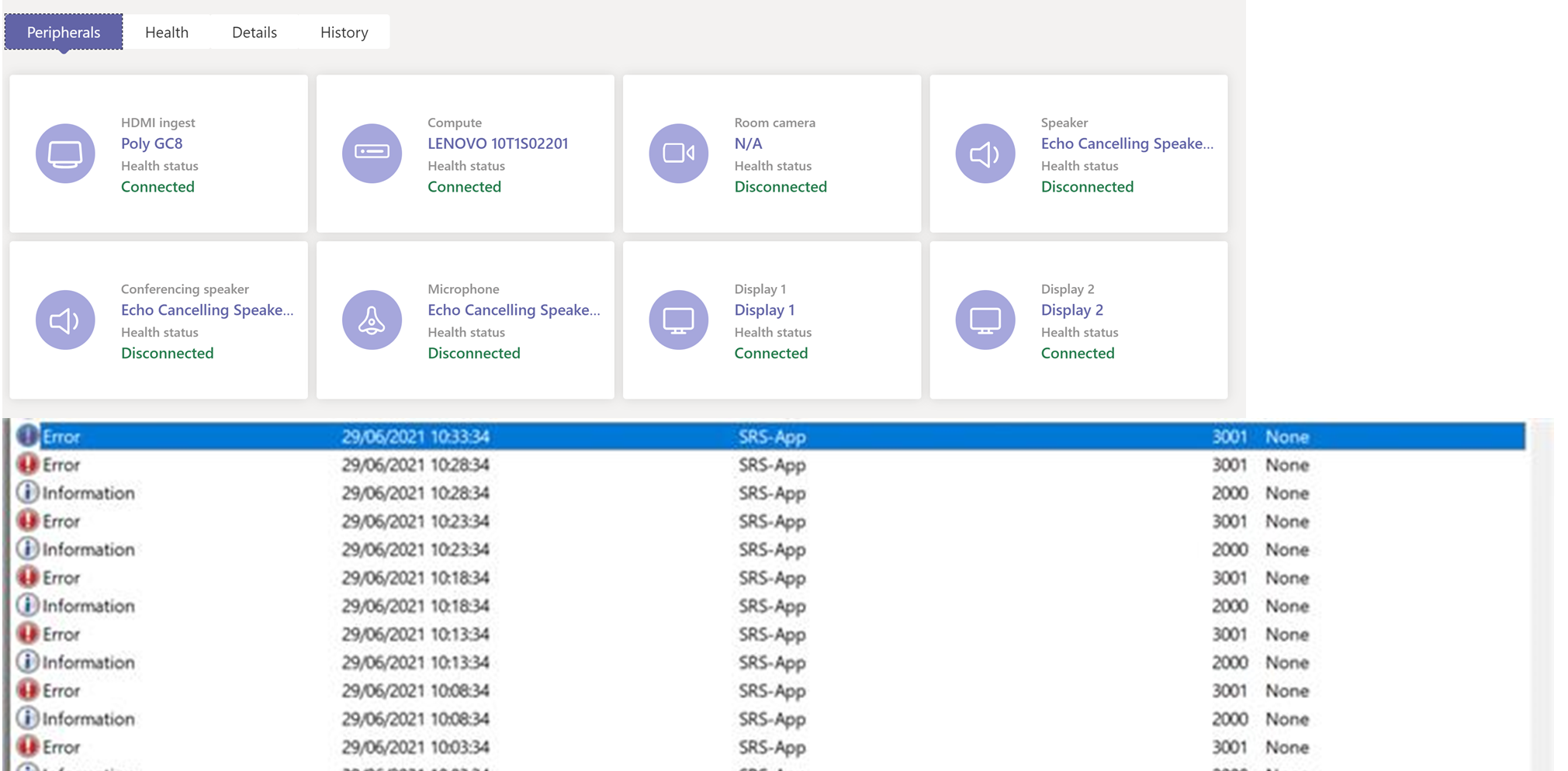Image resolution: width=1568 pixels, height=771 pixels.
Task: Click the Speaker card's speaker icon
Action: click(985, 154)
